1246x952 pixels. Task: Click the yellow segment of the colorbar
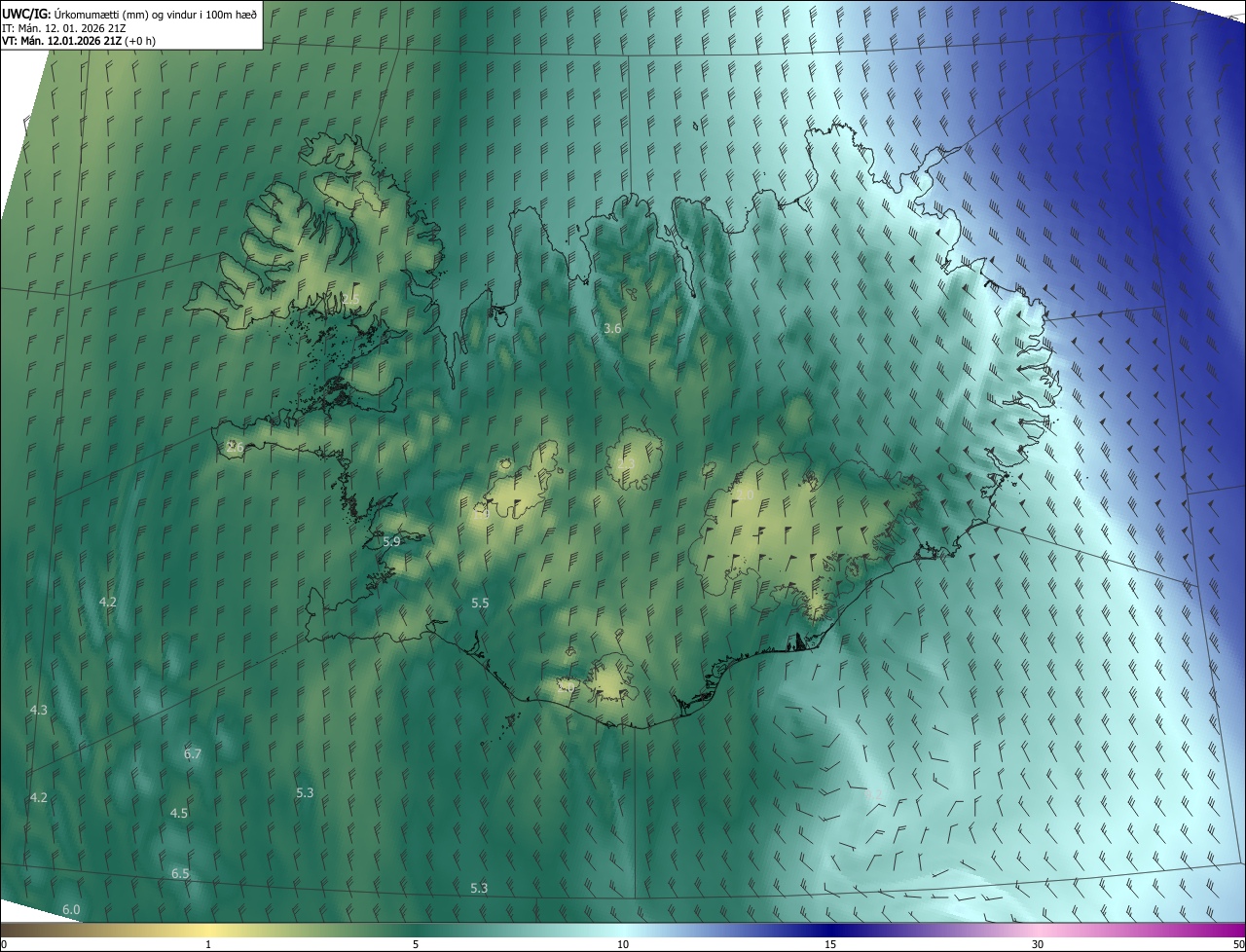tap(209, 930)
